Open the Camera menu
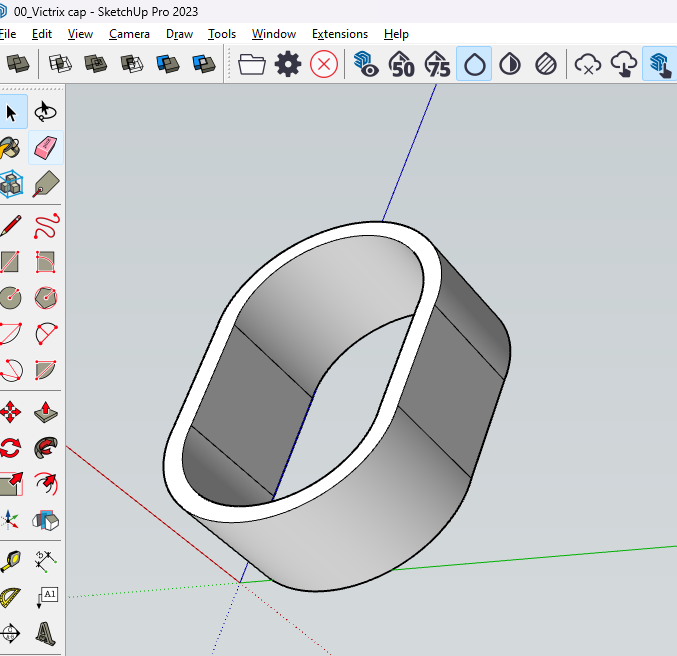The height and width of the screenshot is (656, 677). tap(129, 34)
